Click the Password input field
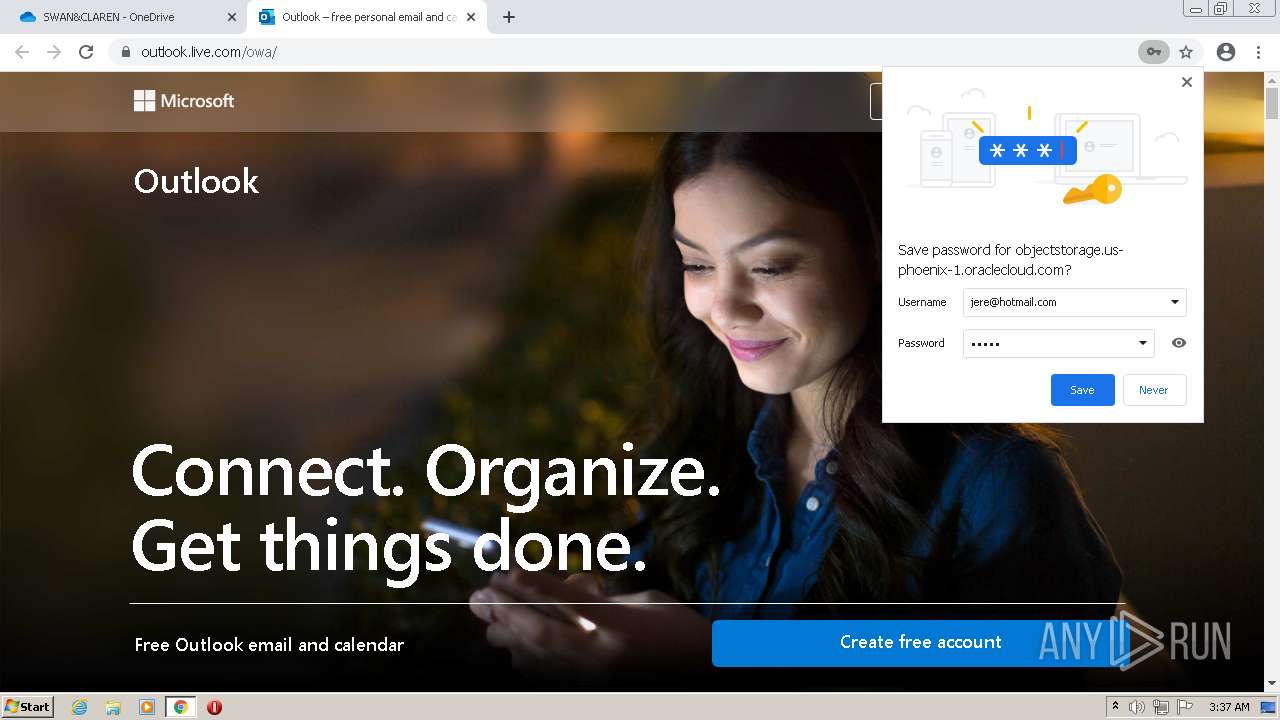The width and height of the screenshot is (1280, 720). point(1059,343)
